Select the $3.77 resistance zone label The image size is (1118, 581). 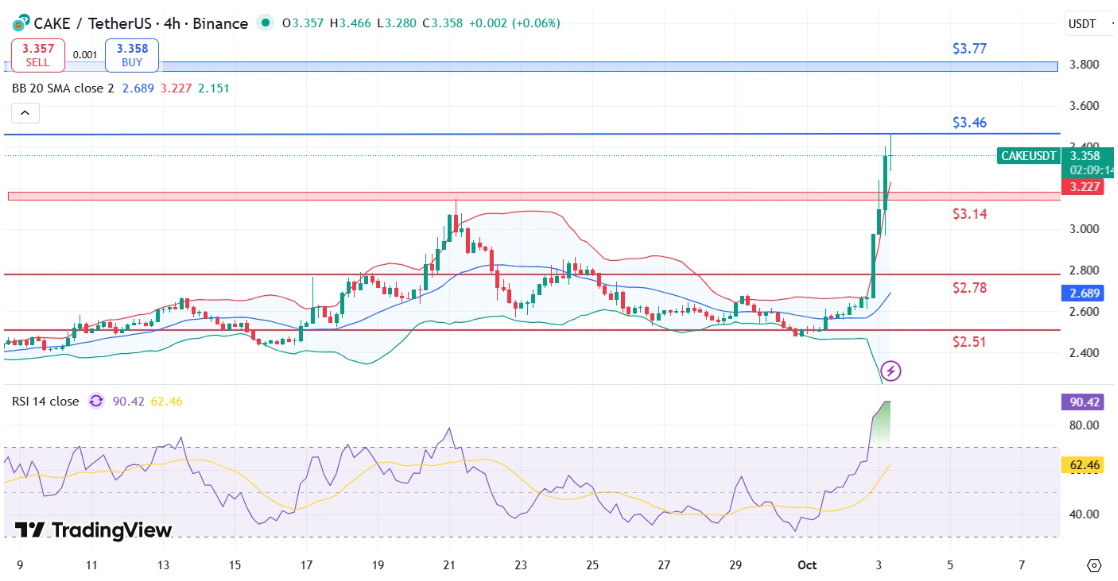[970, 47]
